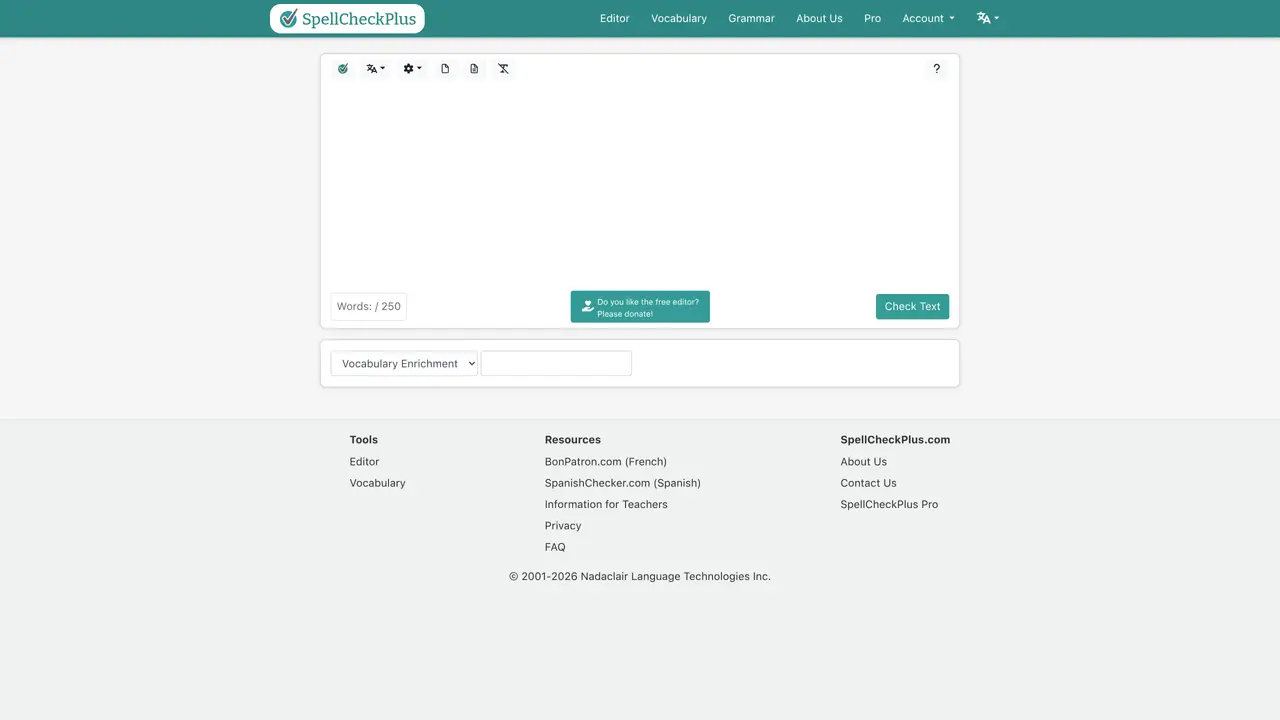Click inside the main text editor area
Screen dimensions: 1280x720
click(640, 185)
